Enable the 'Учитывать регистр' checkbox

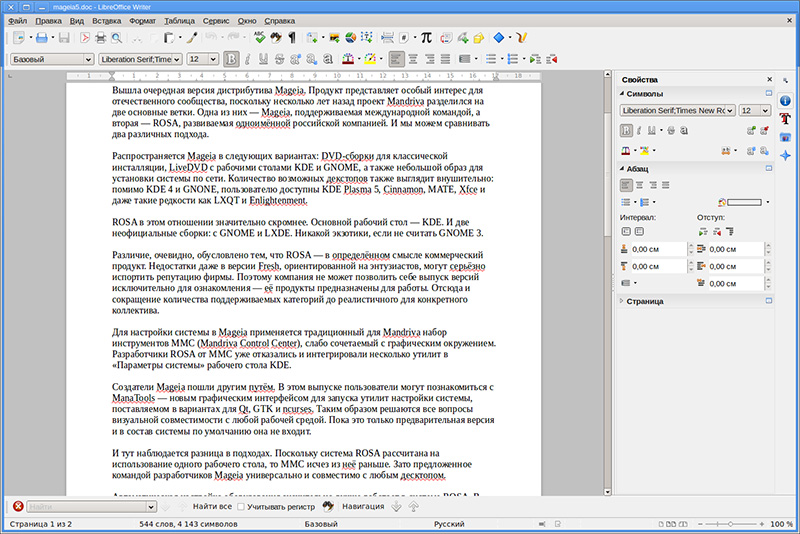(x=241, y=506)
